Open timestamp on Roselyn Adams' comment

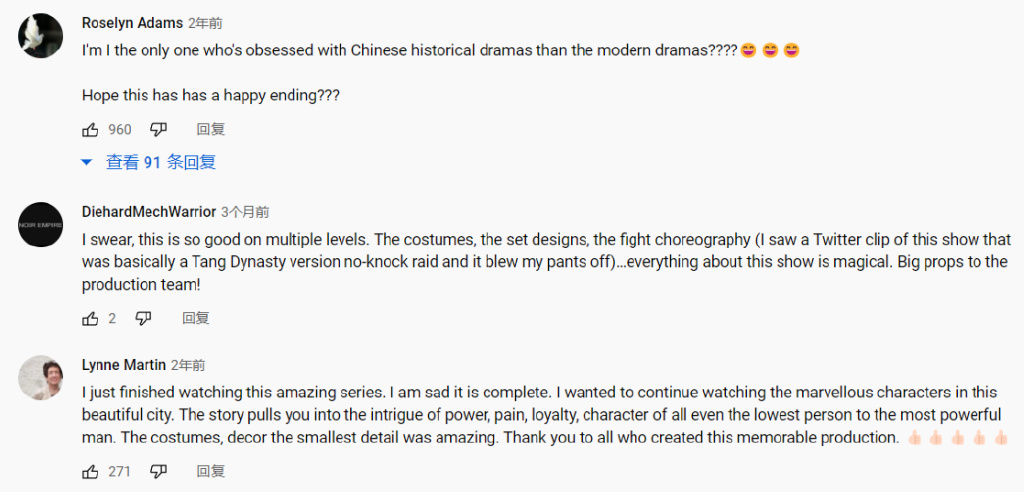(205, 20)
